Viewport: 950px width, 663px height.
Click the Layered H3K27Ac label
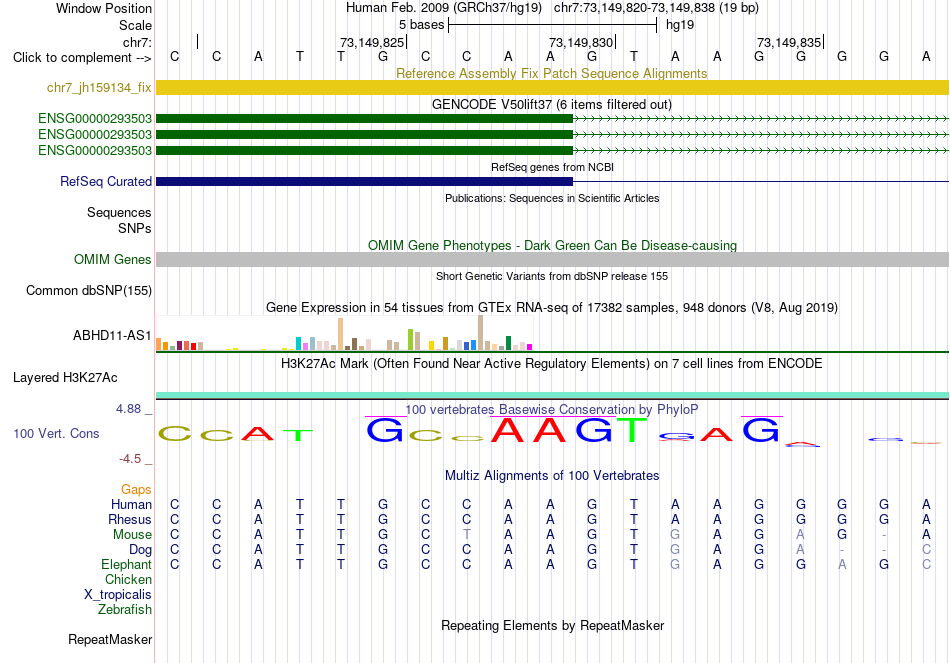[x=65, y=378]
